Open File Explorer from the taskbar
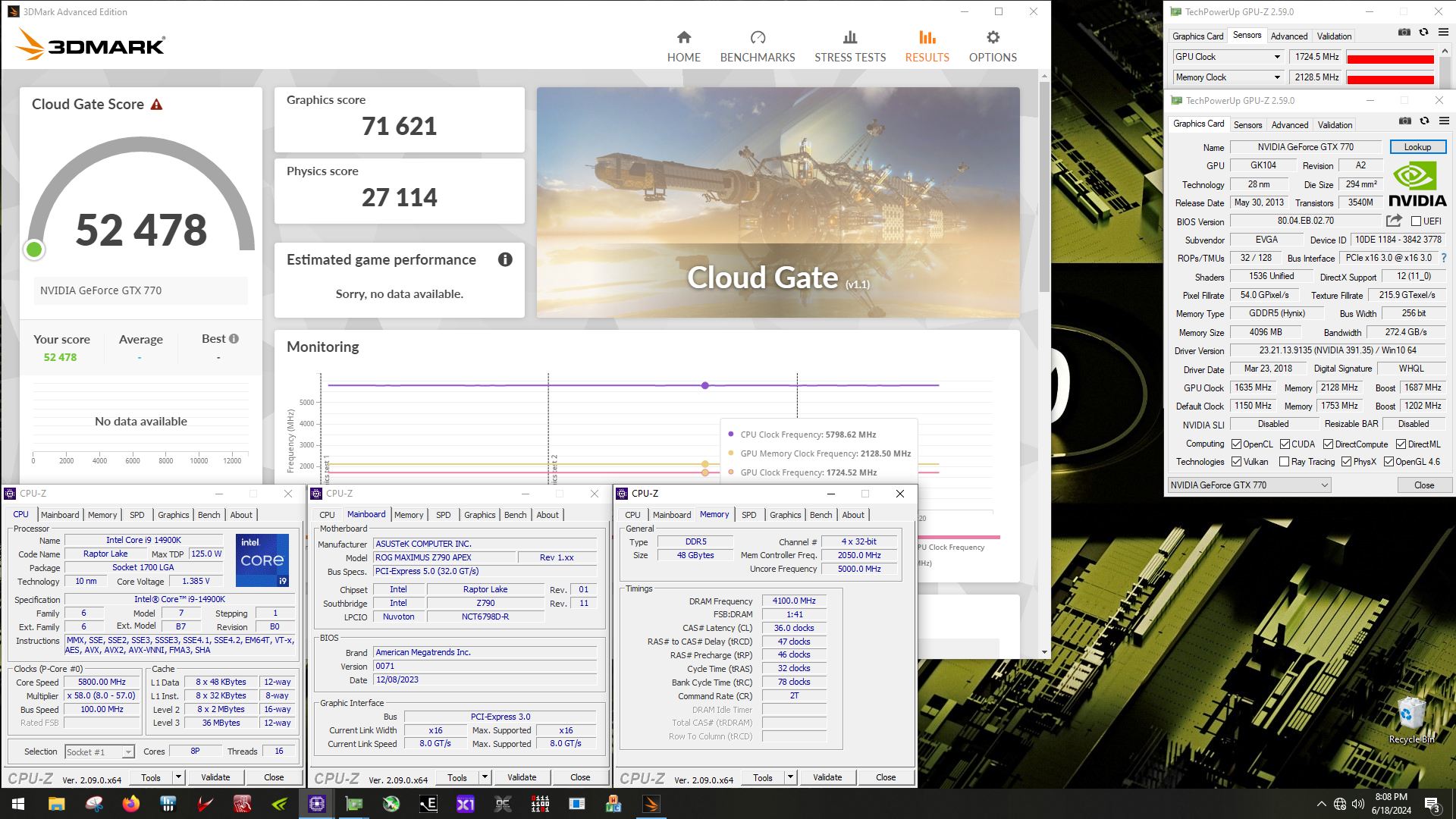Screen dimensions: 1456x819 coord(57,804)
